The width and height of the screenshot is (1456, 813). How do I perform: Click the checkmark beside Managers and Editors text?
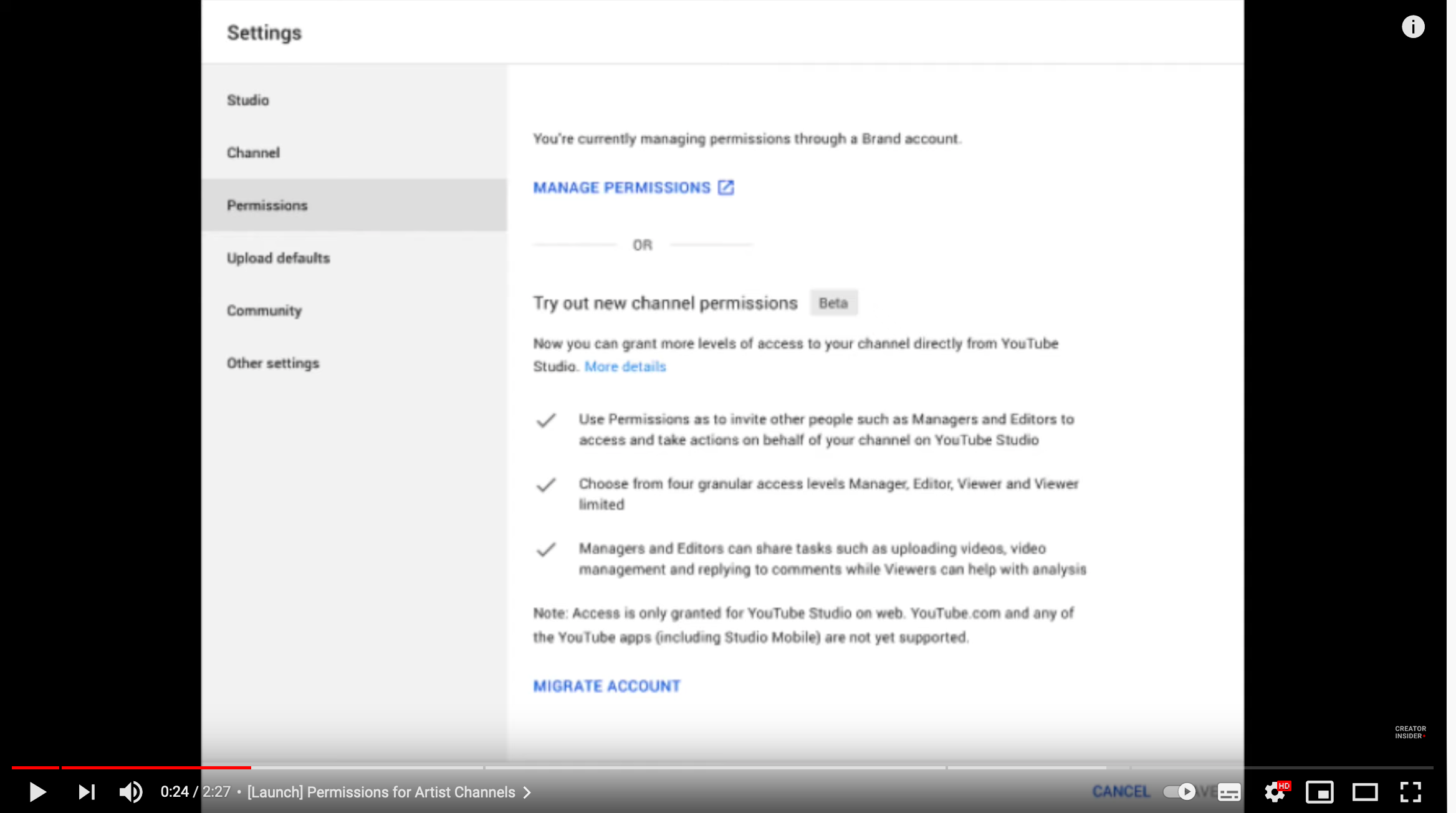tap(546, 550)
